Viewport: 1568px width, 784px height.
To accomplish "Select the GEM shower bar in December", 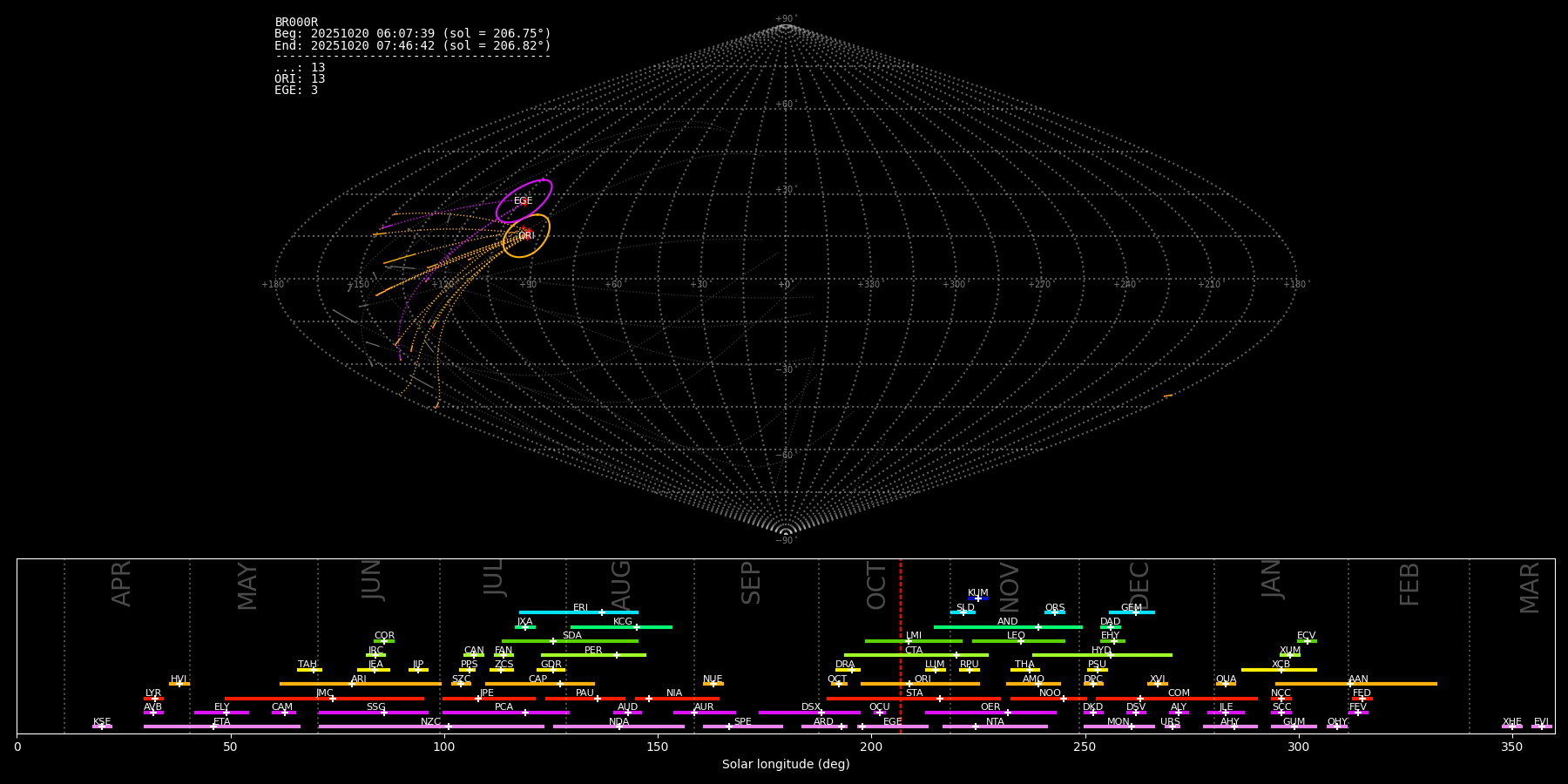I will point(1131,612).
